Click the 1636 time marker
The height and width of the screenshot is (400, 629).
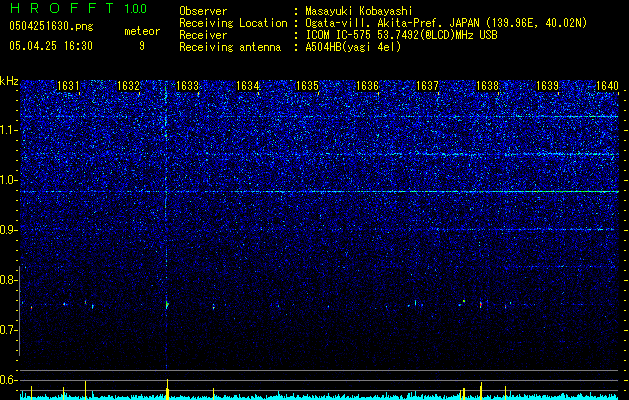pos(367,86)
